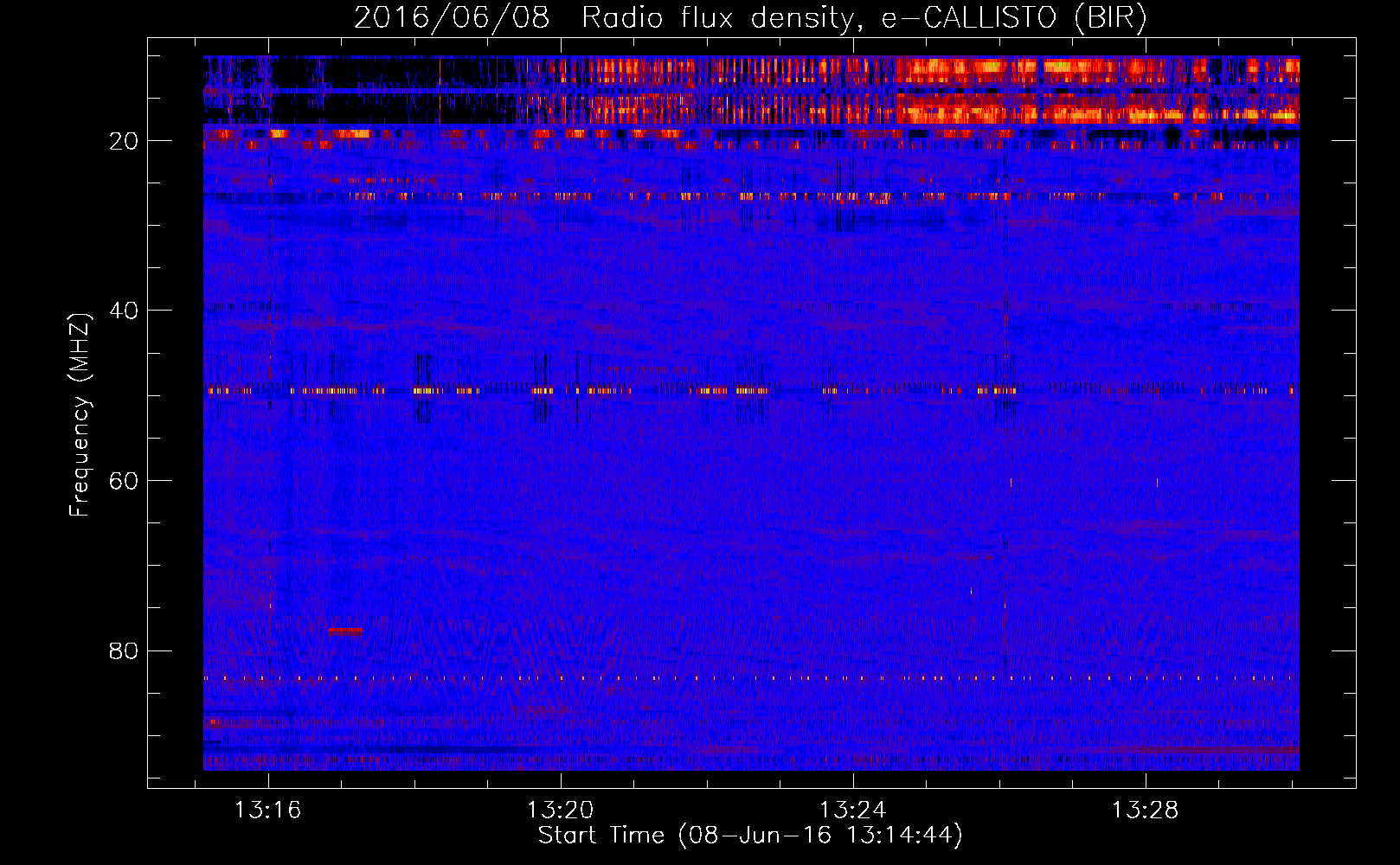Screen dimensions: 1400x865
Task: Click the 'Frequency (MHZ)' y-axis label
Action: click(80, 415)
